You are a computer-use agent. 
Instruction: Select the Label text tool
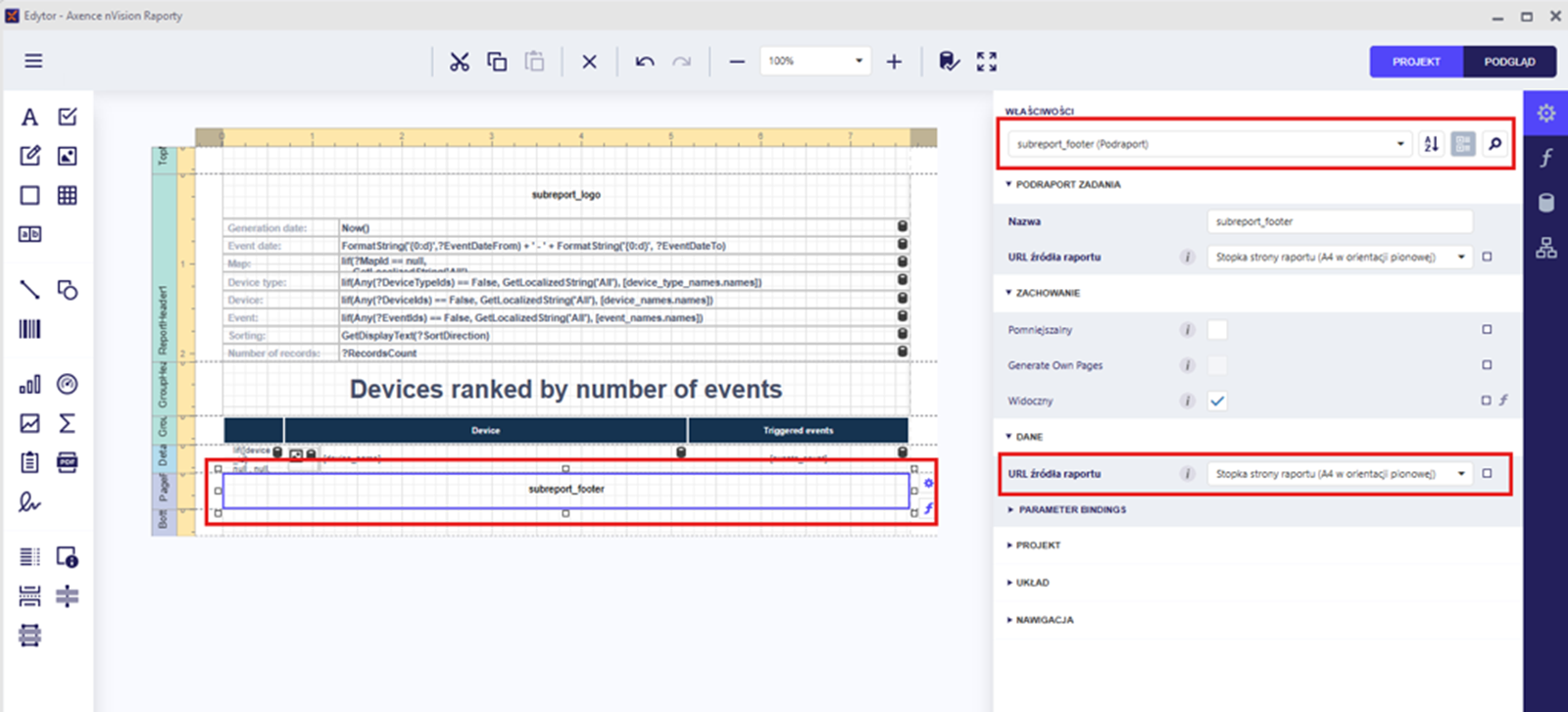[29, 118]
